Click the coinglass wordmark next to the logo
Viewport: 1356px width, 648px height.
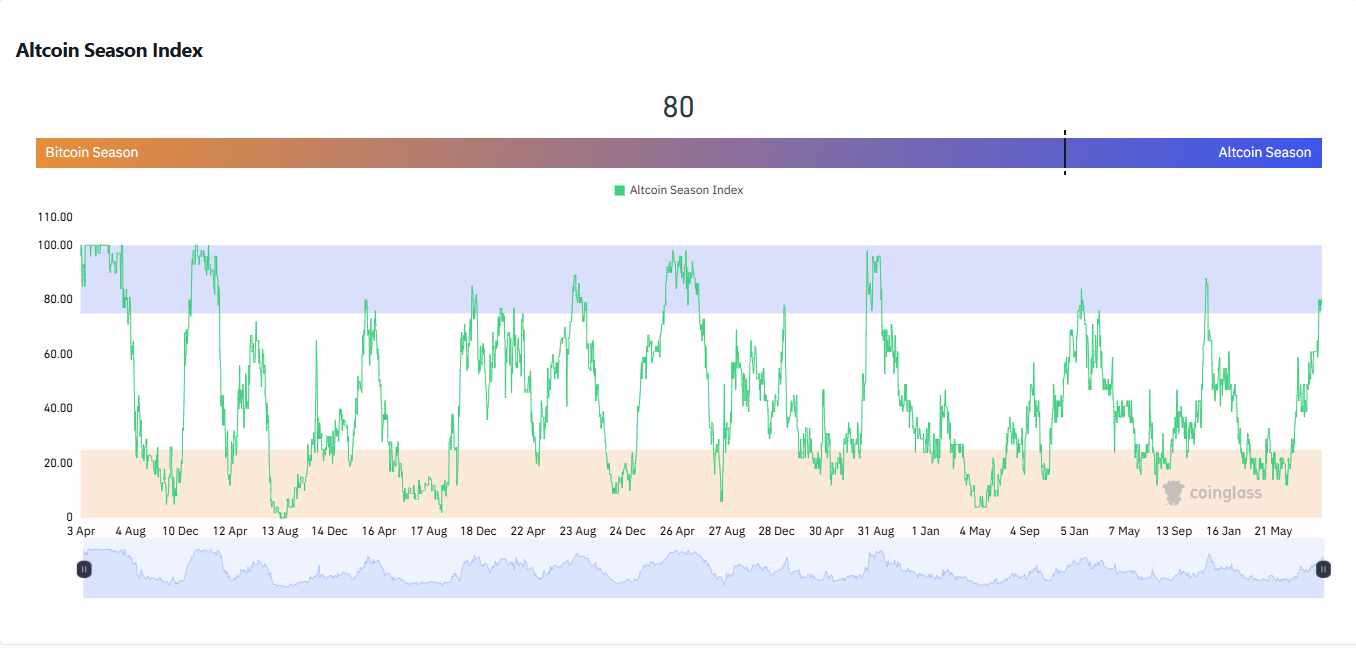click(1227, 491)
